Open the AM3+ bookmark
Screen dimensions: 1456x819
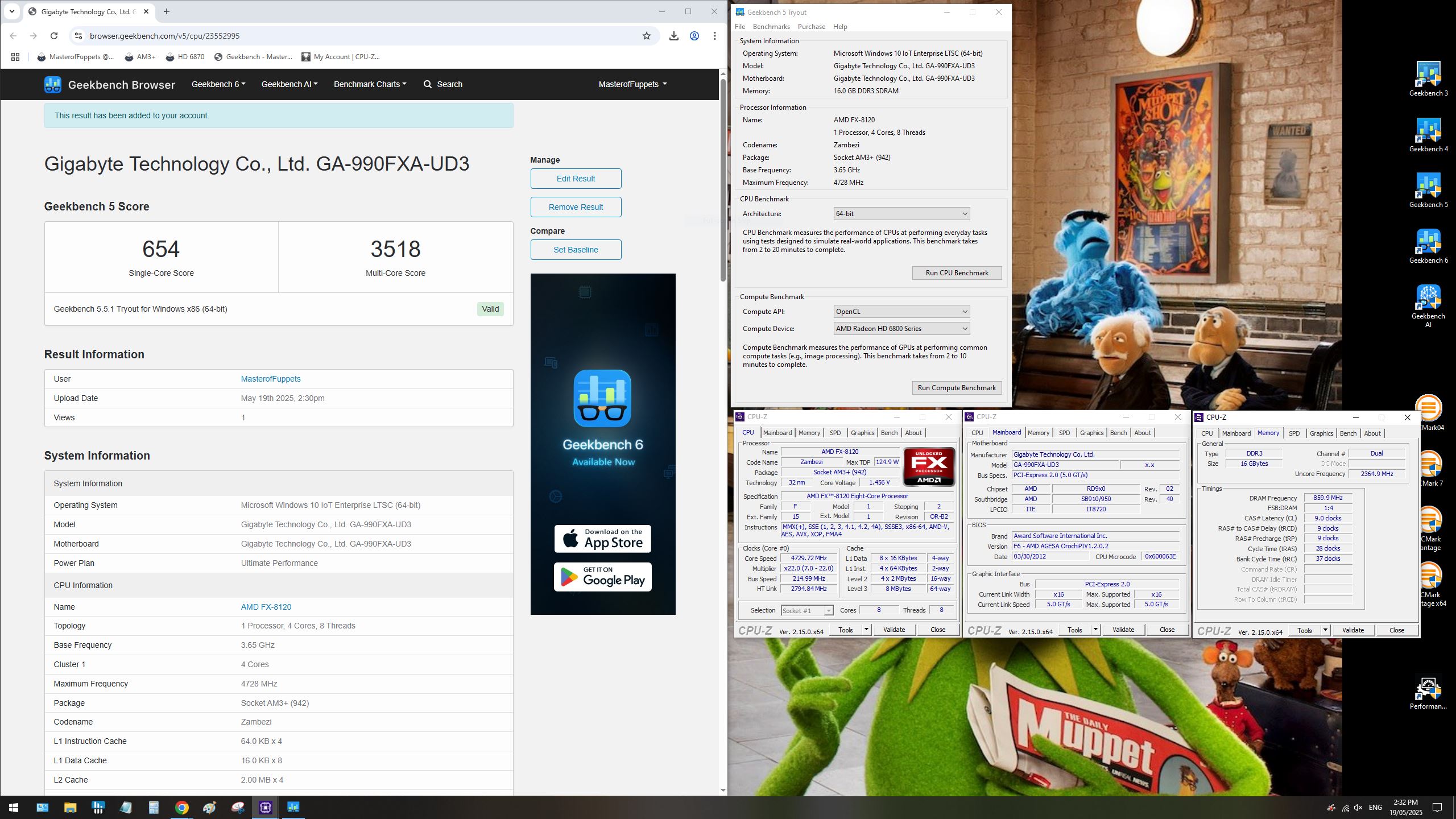coord(140,57)
